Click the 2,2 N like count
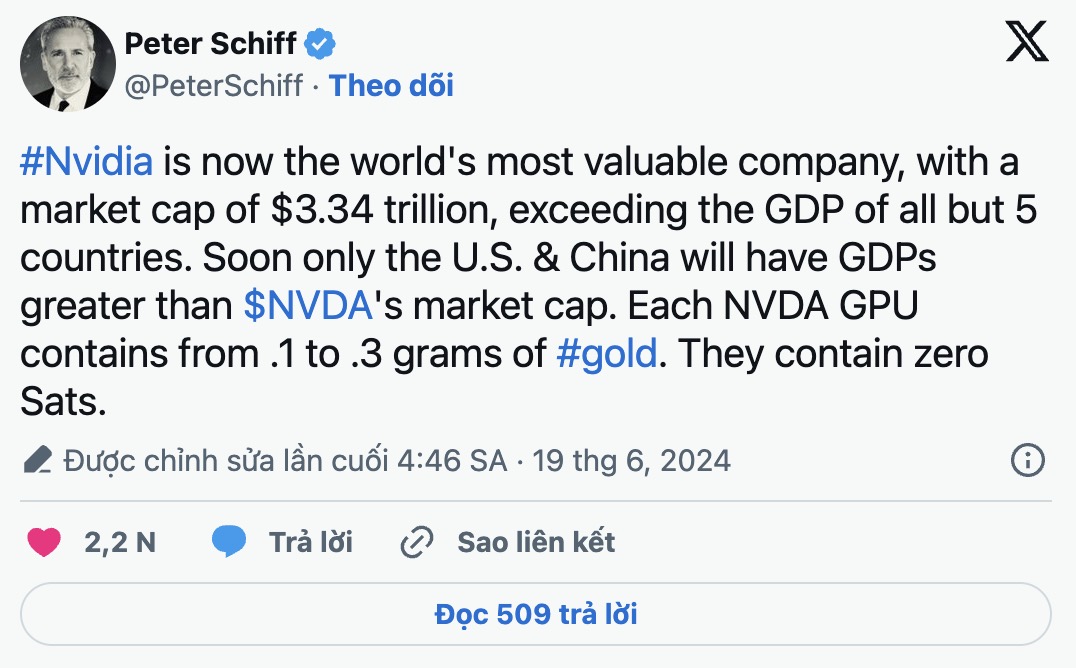 click(120, 542)
